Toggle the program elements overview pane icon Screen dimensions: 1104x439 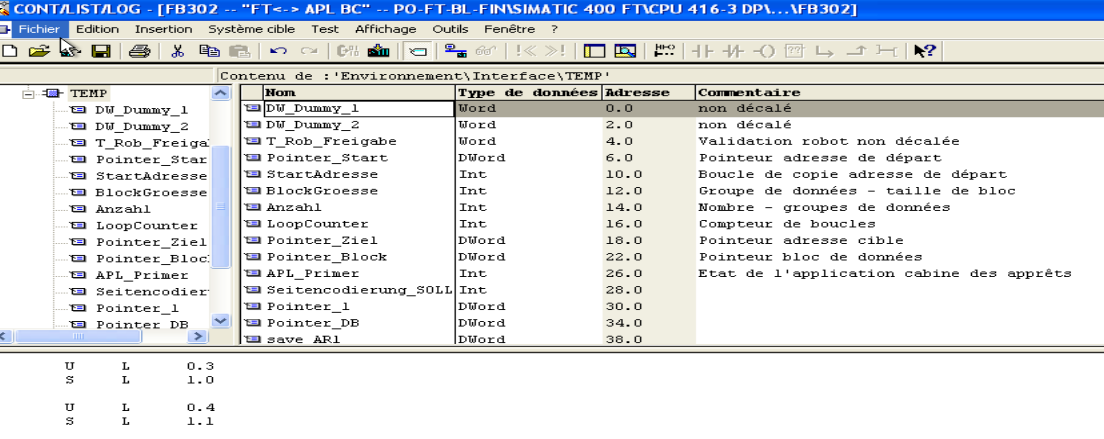click(x=594, y=50)
